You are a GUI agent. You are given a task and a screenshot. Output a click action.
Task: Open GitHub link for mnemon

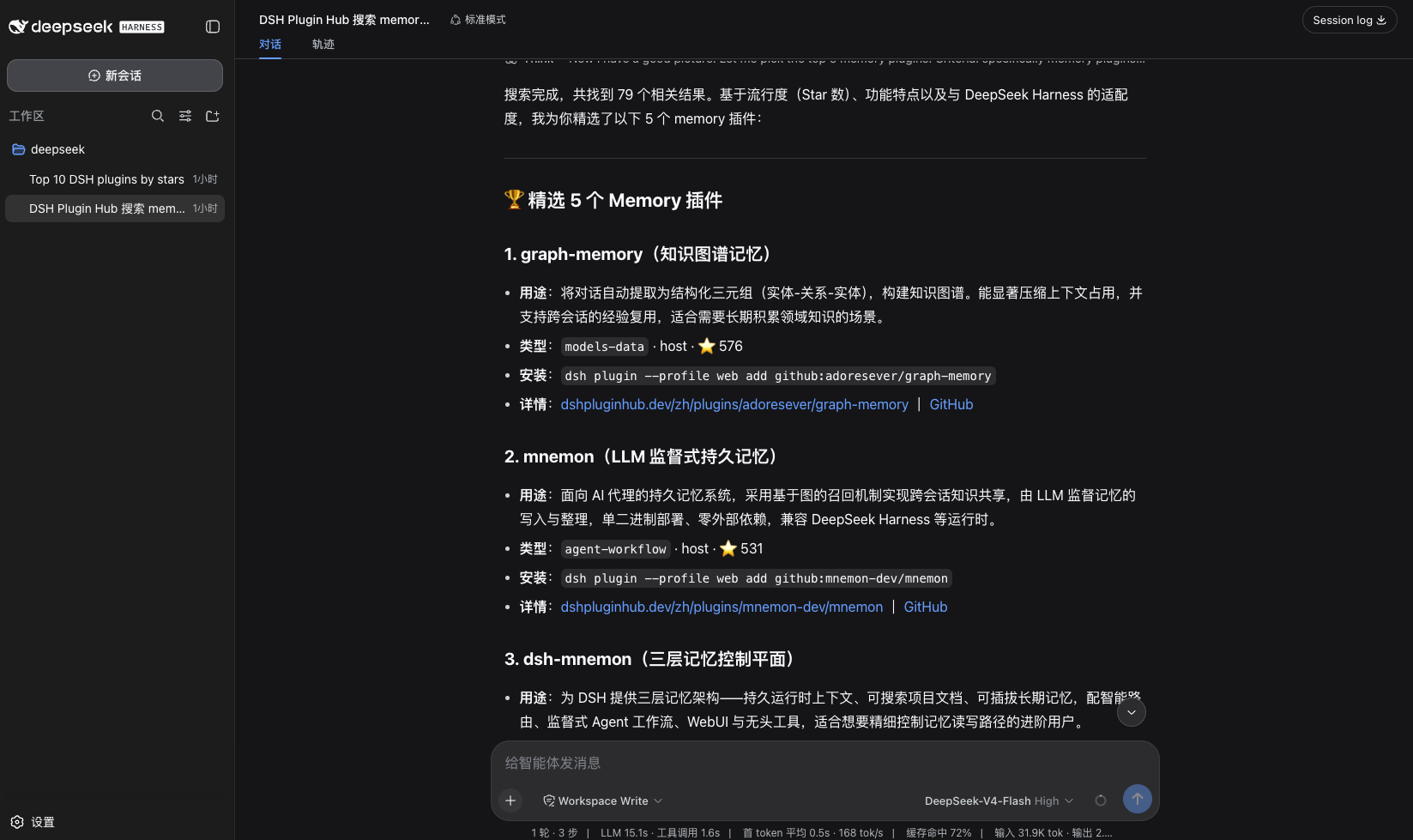(x=926, y=607)
